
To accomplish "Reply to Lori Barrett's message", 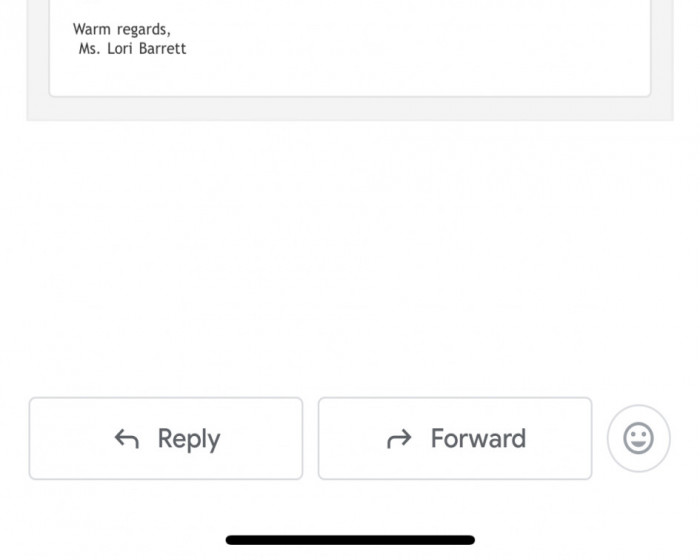I will pos(166,439).
